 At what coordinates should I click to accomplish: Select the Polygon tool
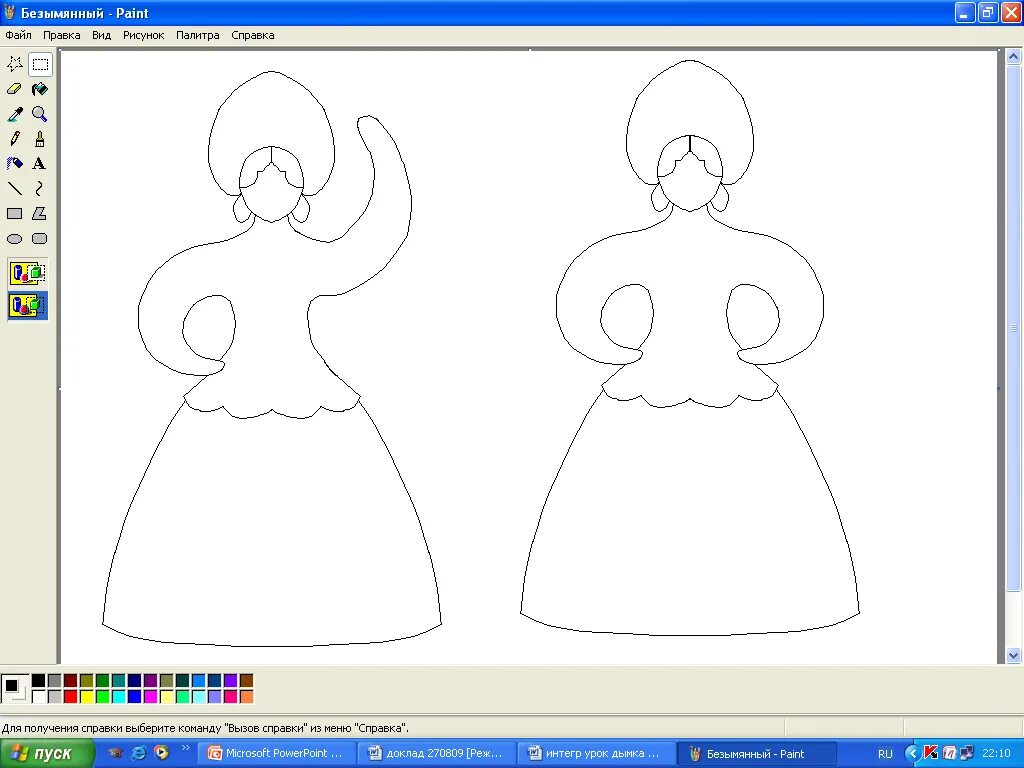click(40, 214)
